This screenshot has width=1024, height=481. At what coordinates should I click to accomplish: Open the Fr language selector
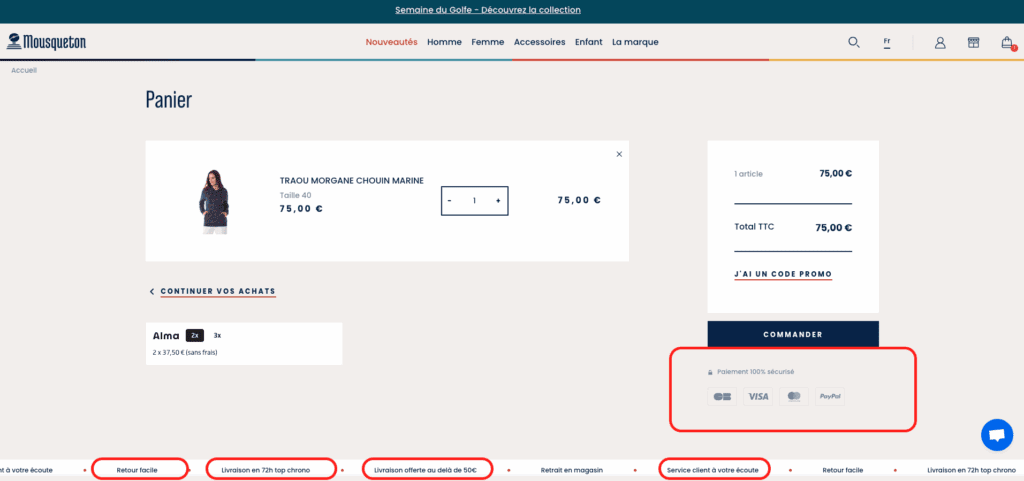pyautogui.click(x=887, y=42)
